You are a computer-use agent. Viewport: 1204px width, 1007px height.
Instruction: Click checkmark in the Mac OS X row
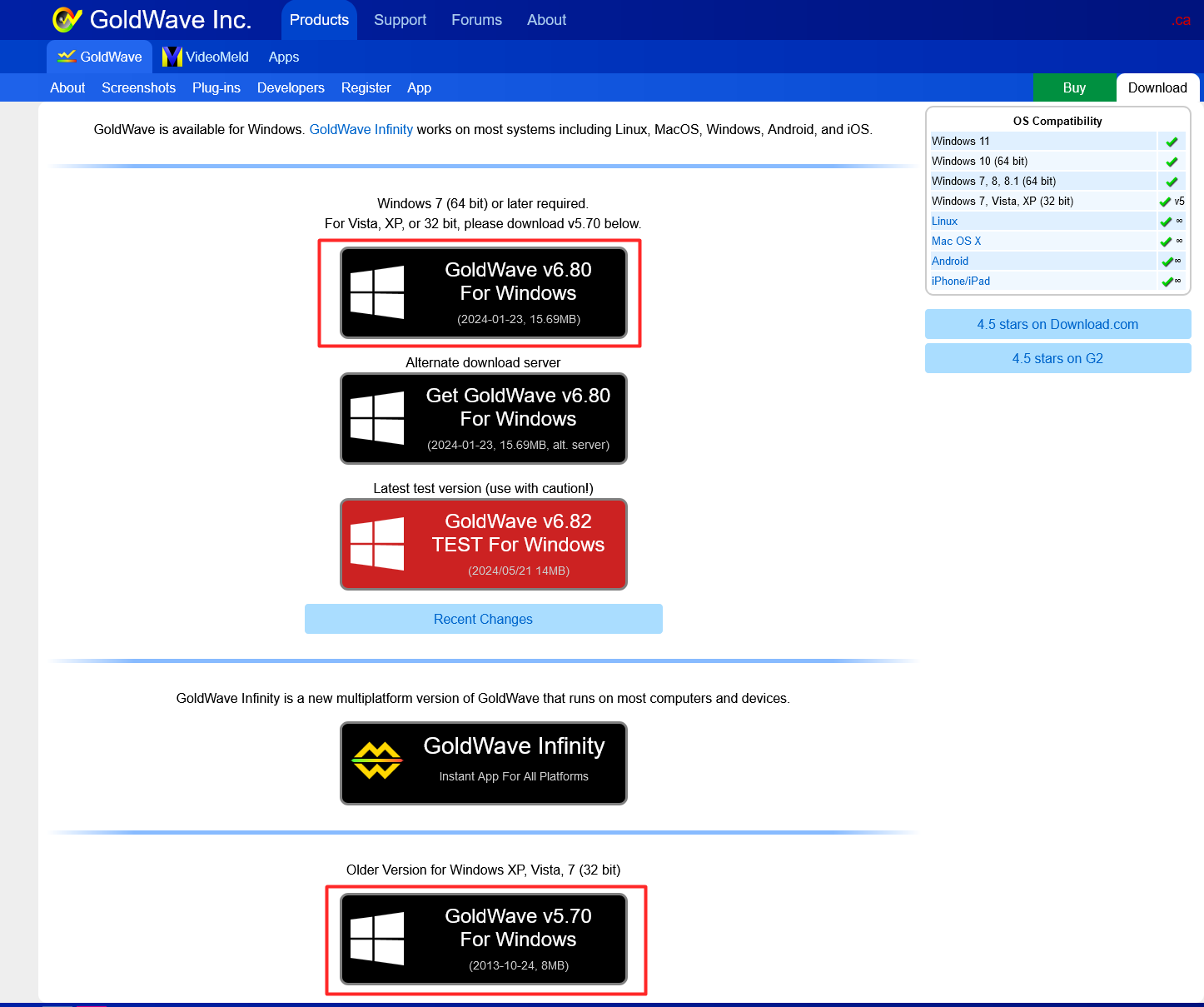point(1166,242)
